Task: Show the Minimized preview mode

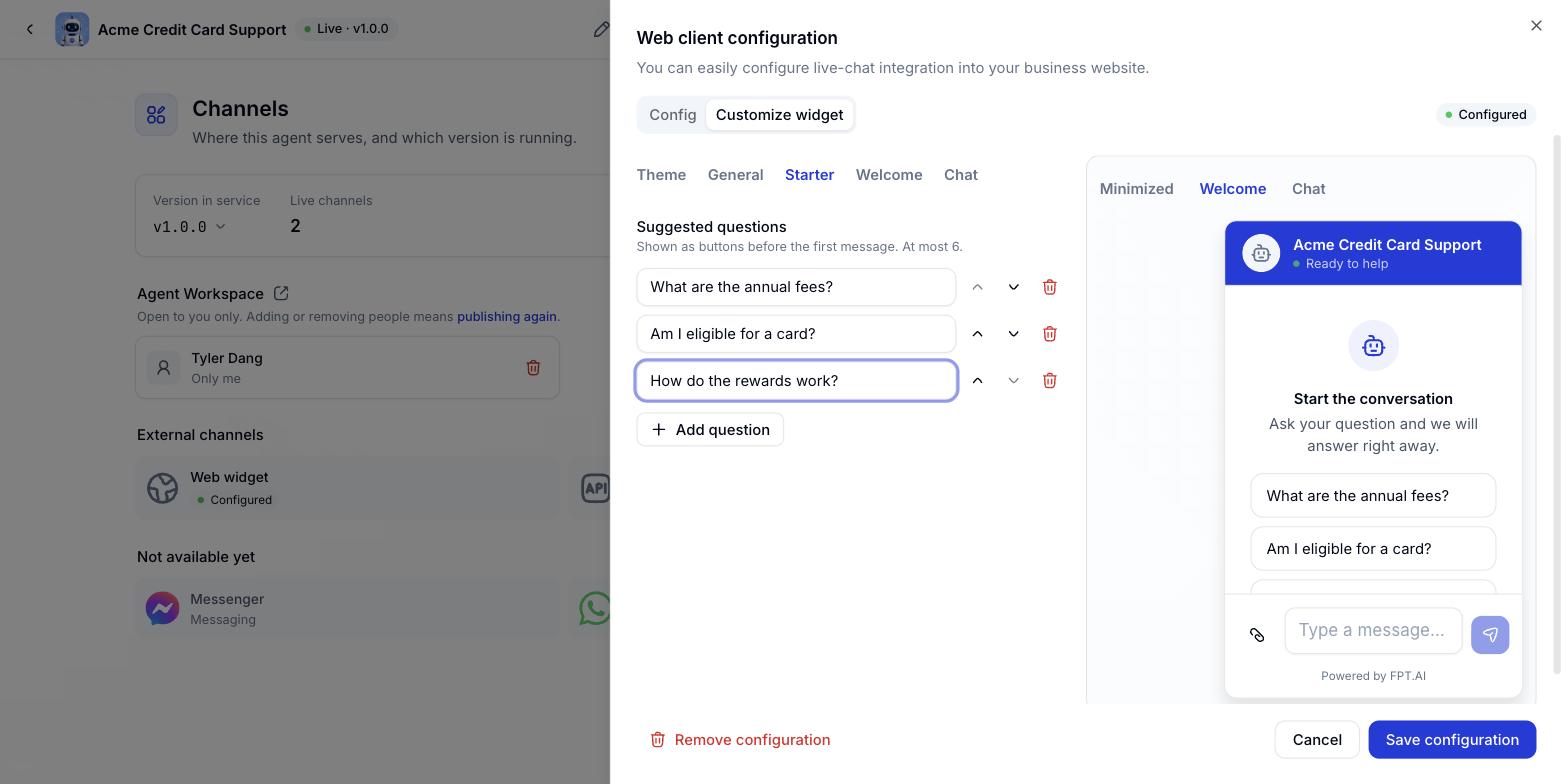Action: coord(1136,189)
